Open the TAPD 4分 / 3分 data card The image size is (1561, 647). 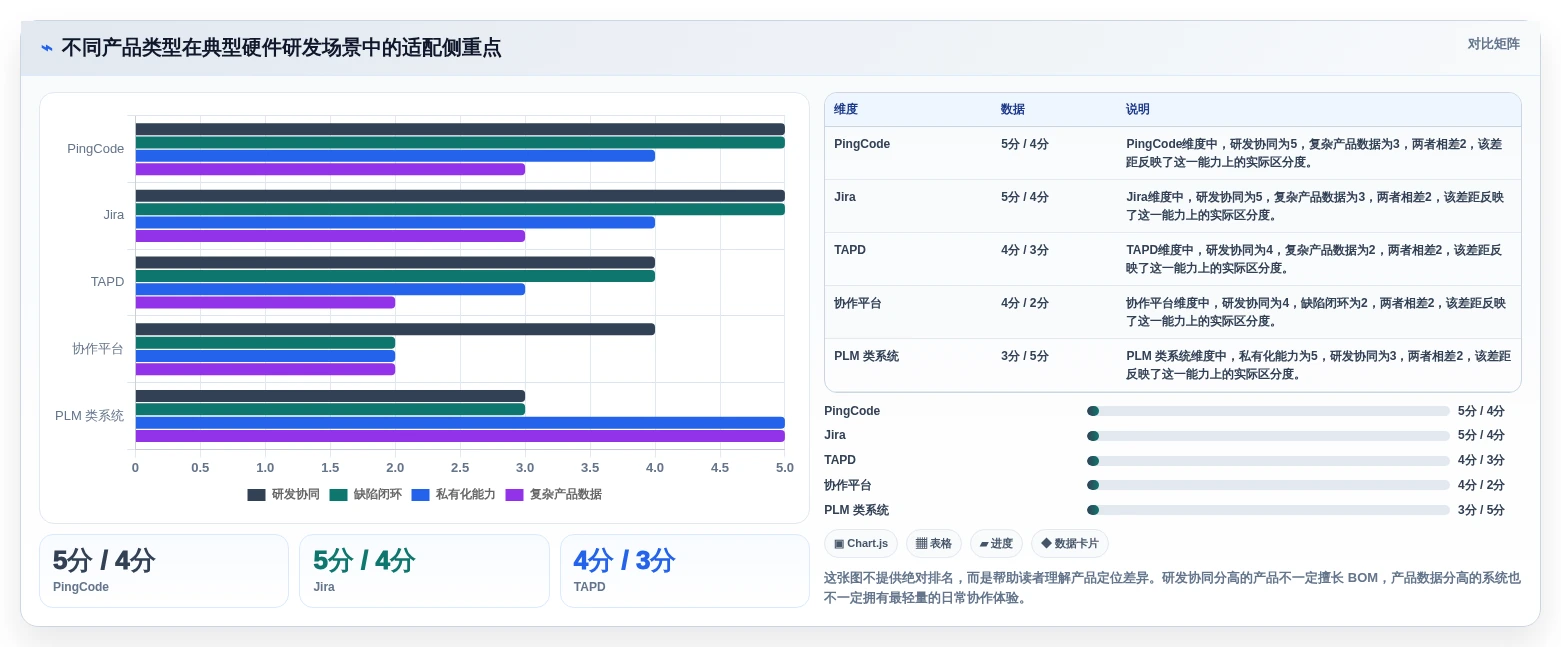coord(685,571)
